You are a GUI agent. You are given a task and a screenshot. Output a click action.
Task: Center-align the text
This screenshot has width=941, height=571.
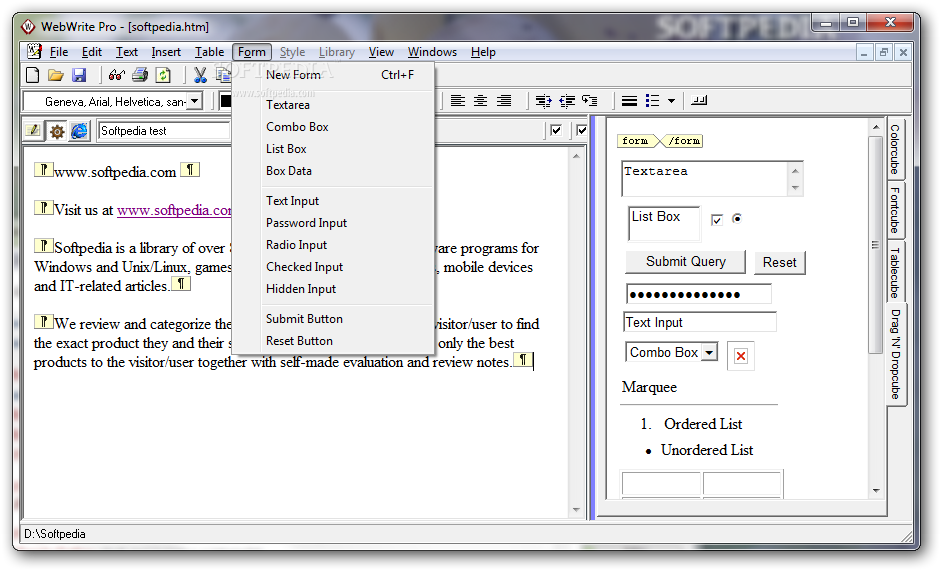click(481, 101)
